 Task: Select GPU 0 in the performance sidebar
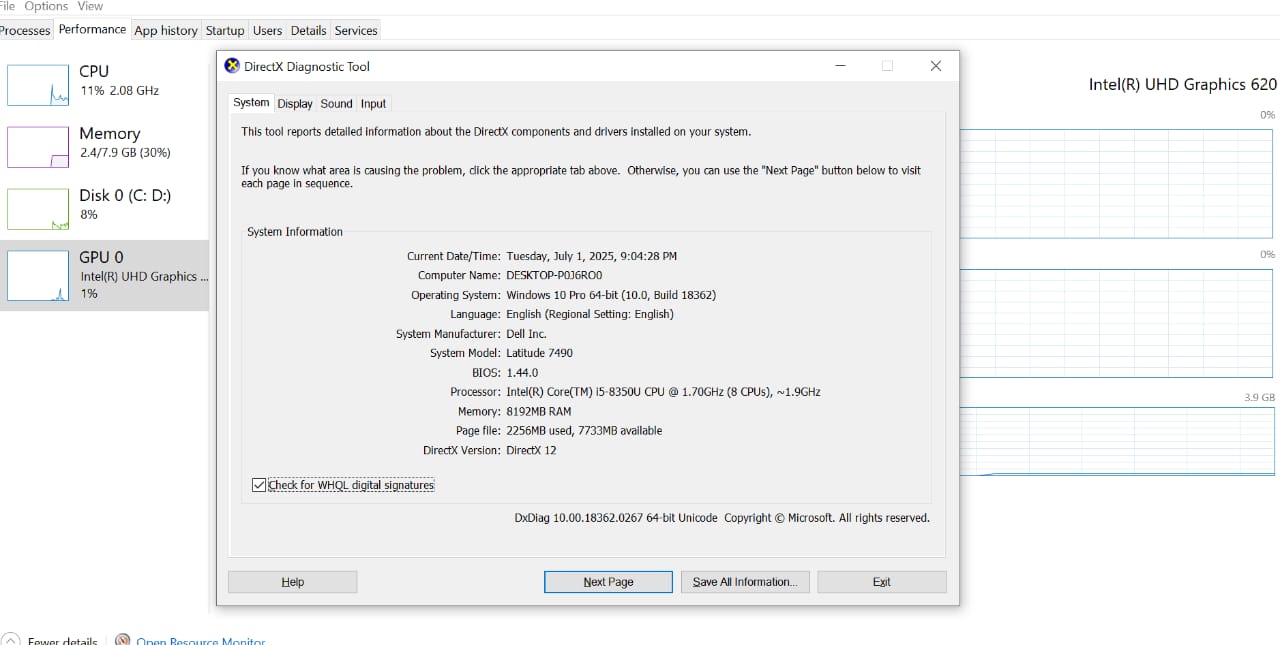coord(104,275)
